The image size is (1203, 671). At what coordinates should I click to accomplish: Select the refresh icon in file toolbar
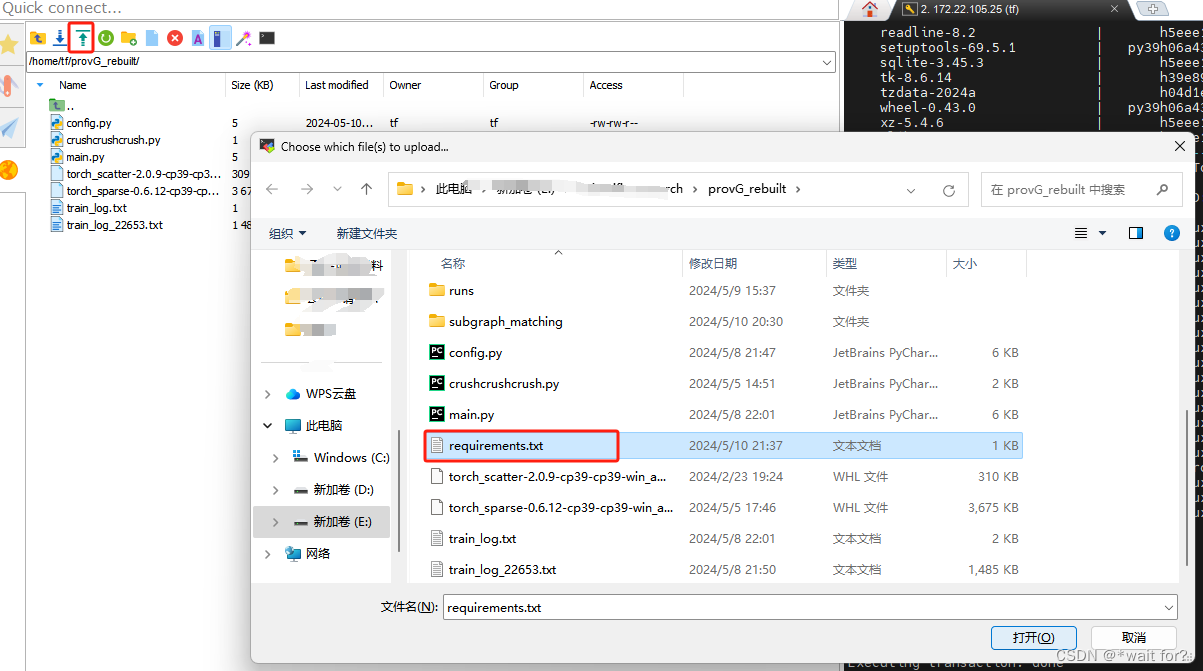tap(106, 37)
